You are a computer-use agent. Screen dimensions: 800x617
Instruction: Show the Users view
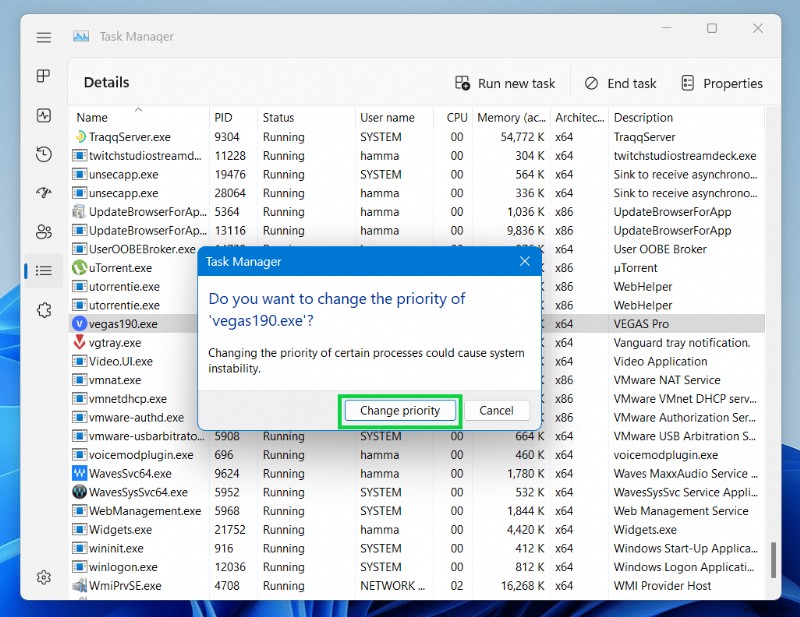click(43, 232)
